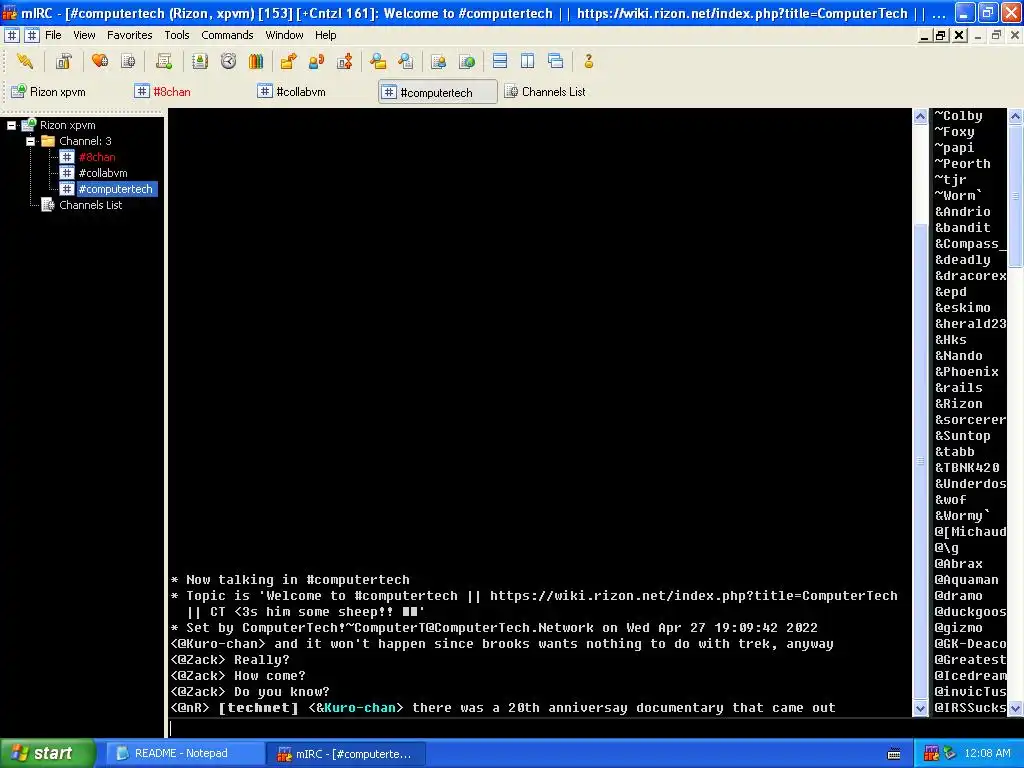Open the Commands menu
The image size is (1024, 768).
pyautogui.click(x=227, y=35)
